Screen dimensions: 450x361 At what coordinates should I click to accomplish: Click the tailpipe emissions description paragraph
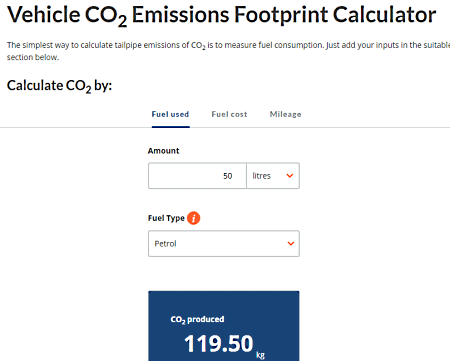click(x=228, y=51)
